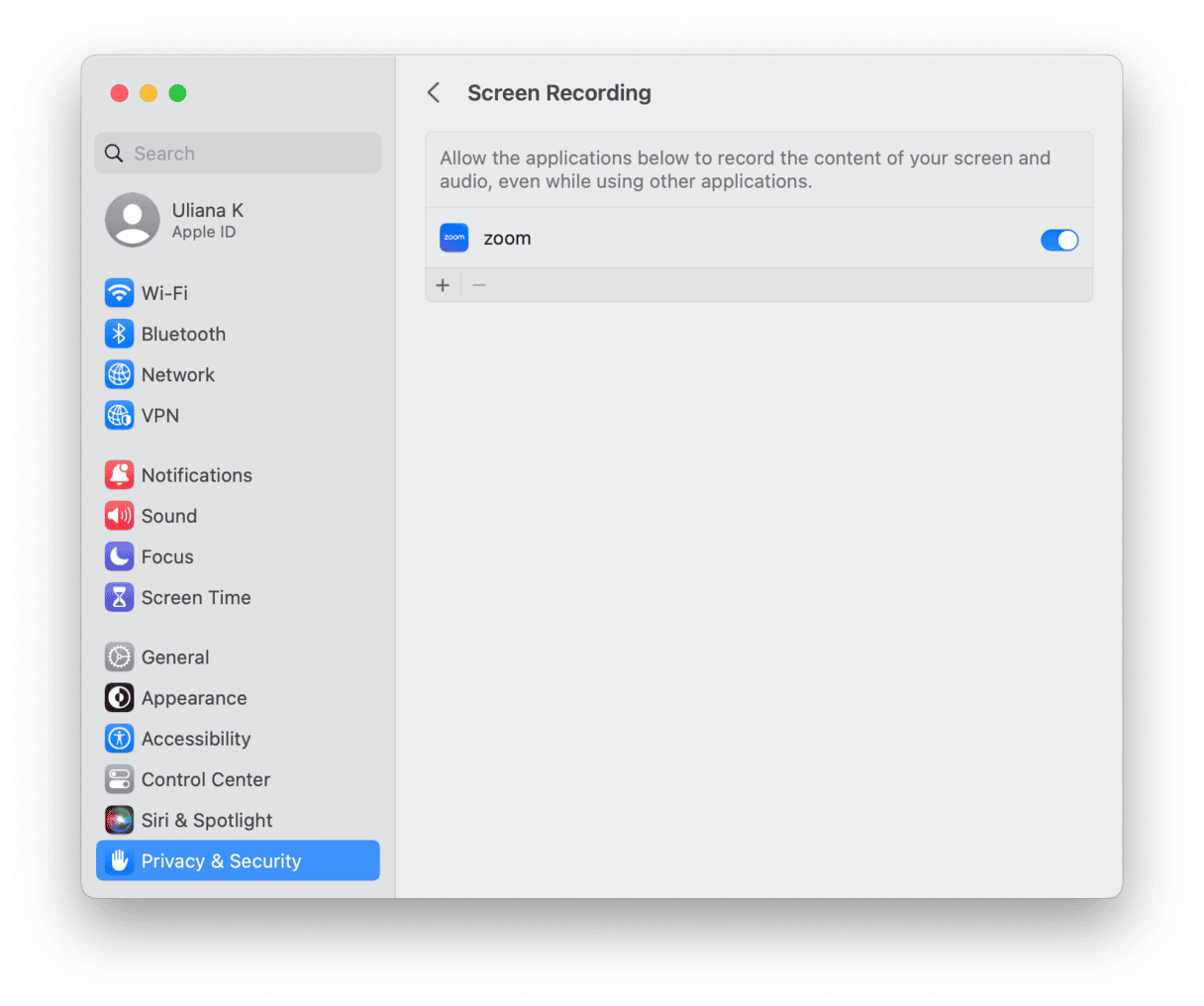Click the Appearance icon
This screenshot has width=1204, height=1006.
pos(119,698)
